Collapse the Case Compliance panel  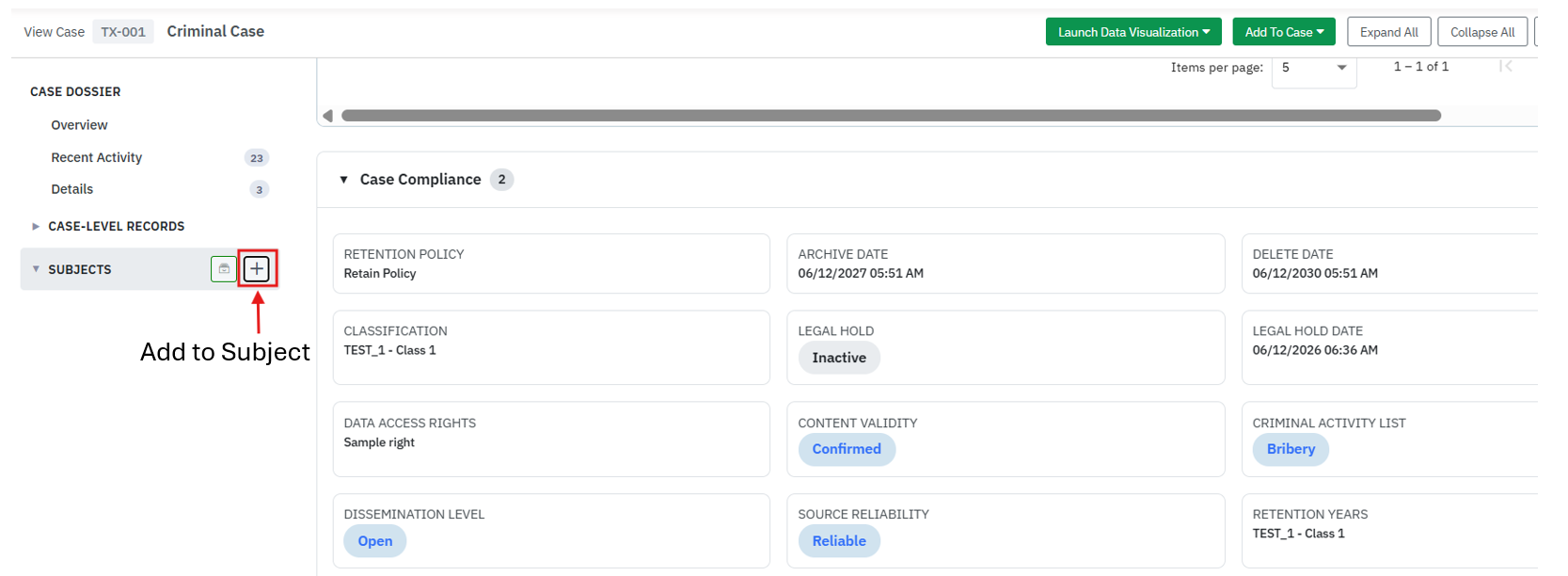pyautogui.click(x=344, y=180)
